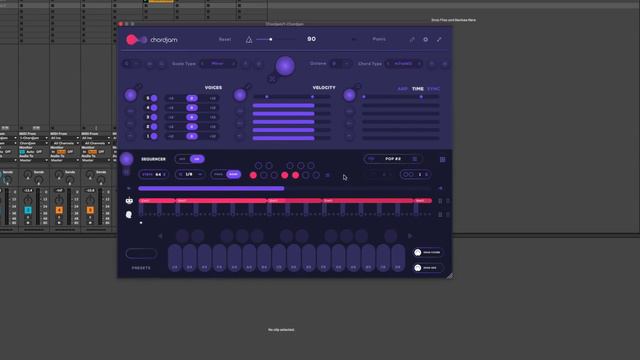This screenshot has height=360, width=640.
Task: Open MIDI From 1-Chordjam dropdown in Ableton
Action: (x=33, y=138)
